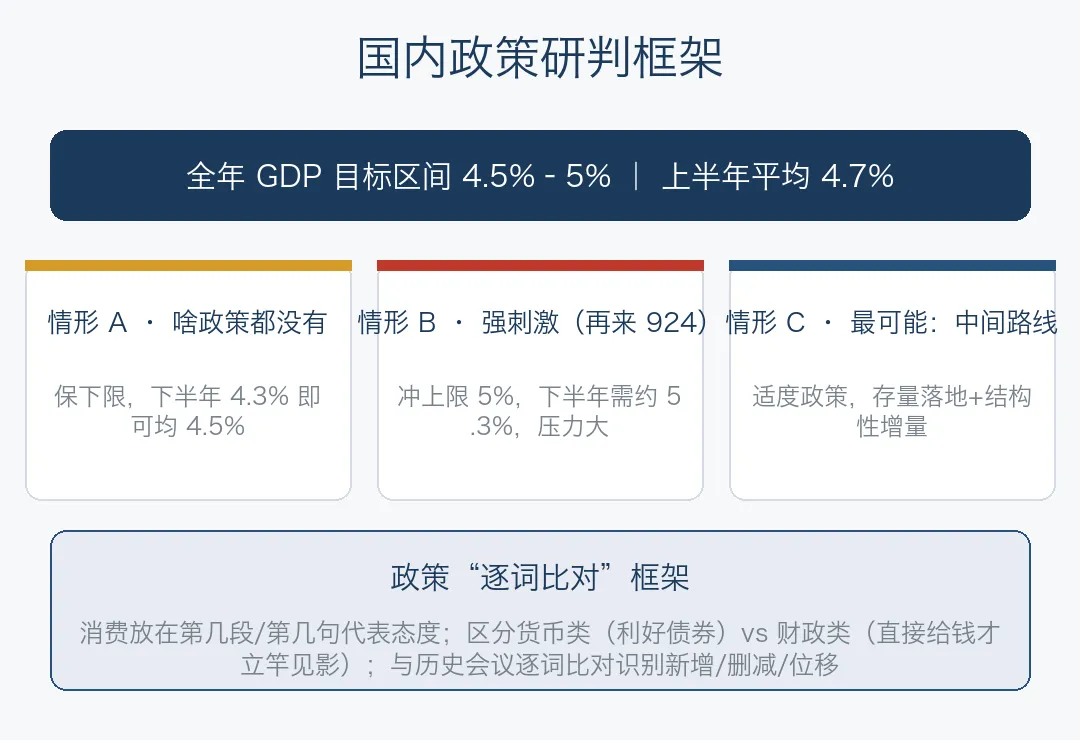The image size is (1080, 740).
Task: Click the blue color bar above 情形 C
Action: 892,265
